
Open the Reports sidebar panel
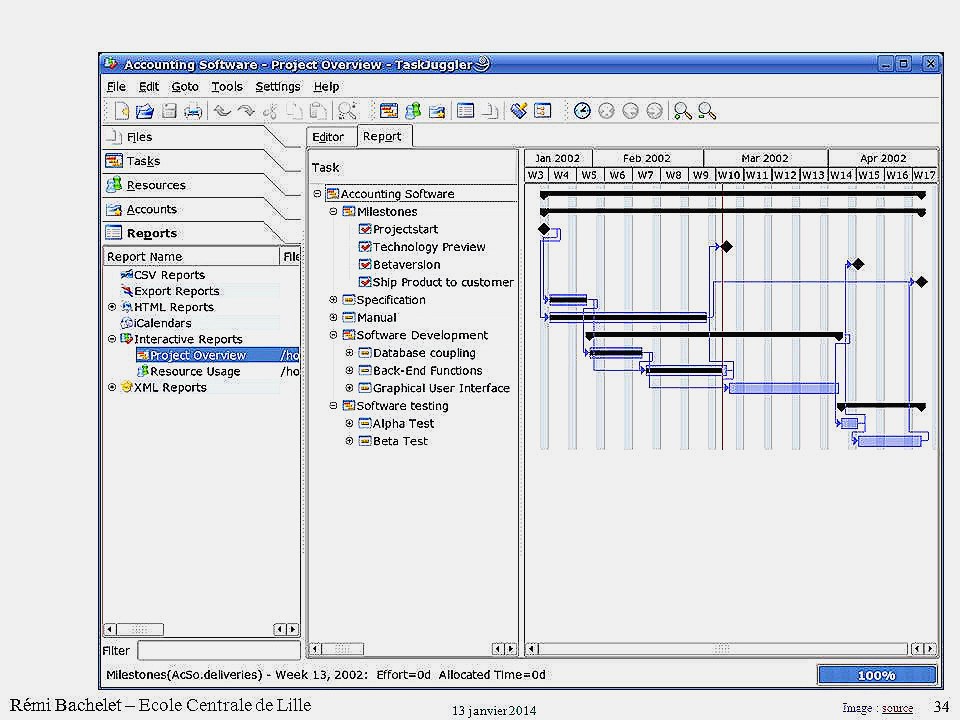pos(151,233)
